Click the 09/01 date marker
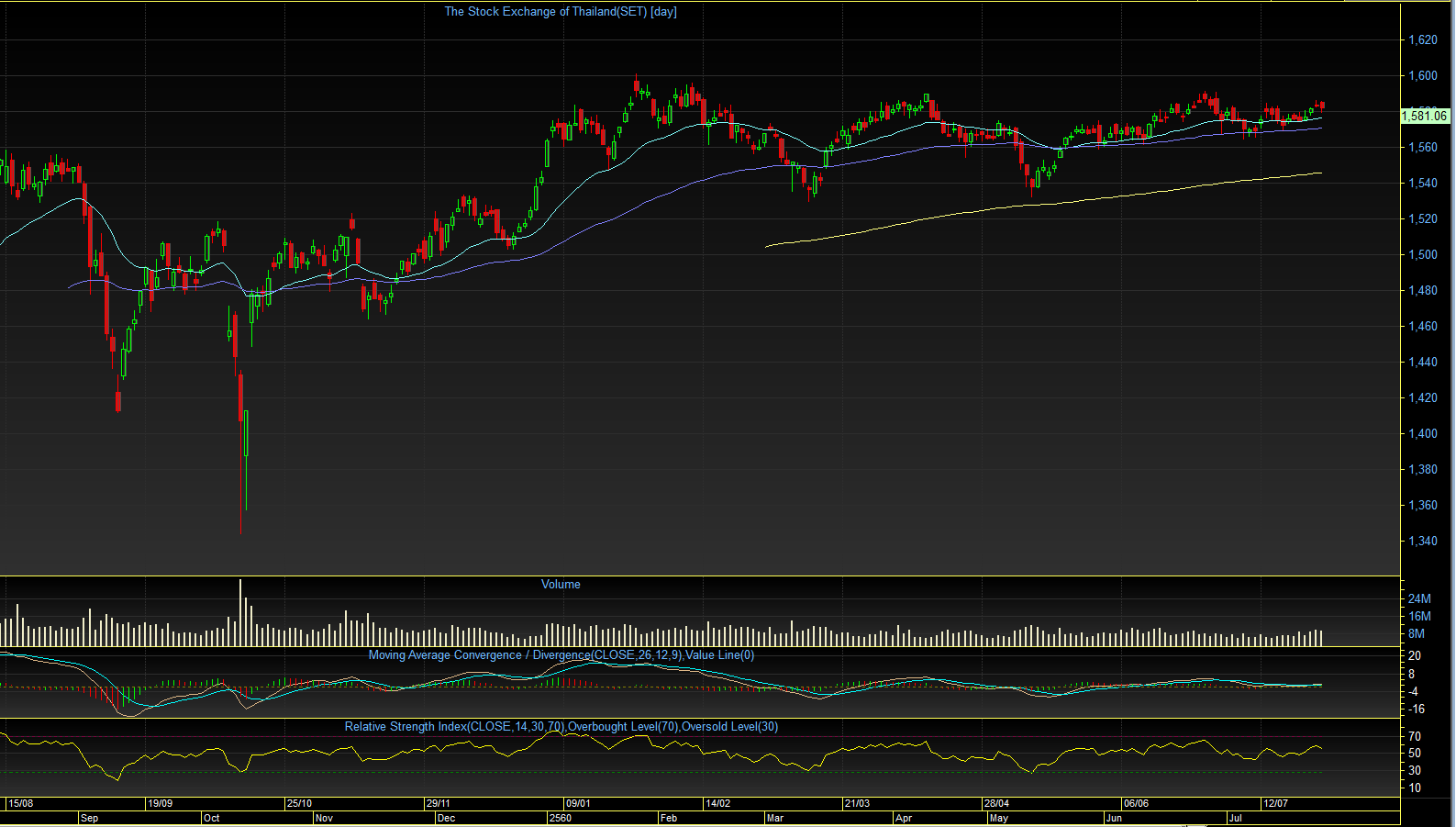 coord(578,804)
